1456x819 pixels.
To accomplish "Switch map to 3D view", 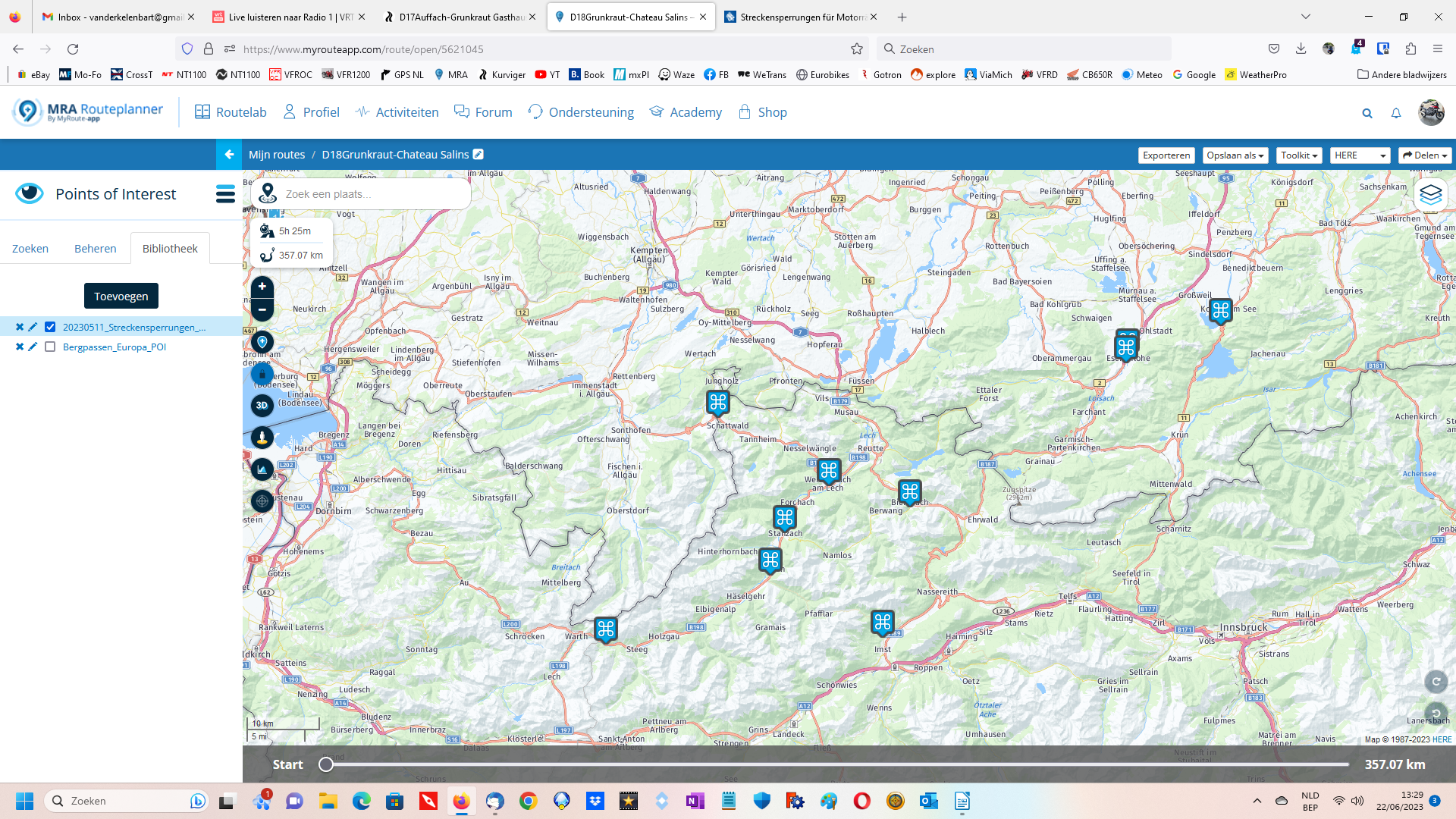I will pos(262,406).
